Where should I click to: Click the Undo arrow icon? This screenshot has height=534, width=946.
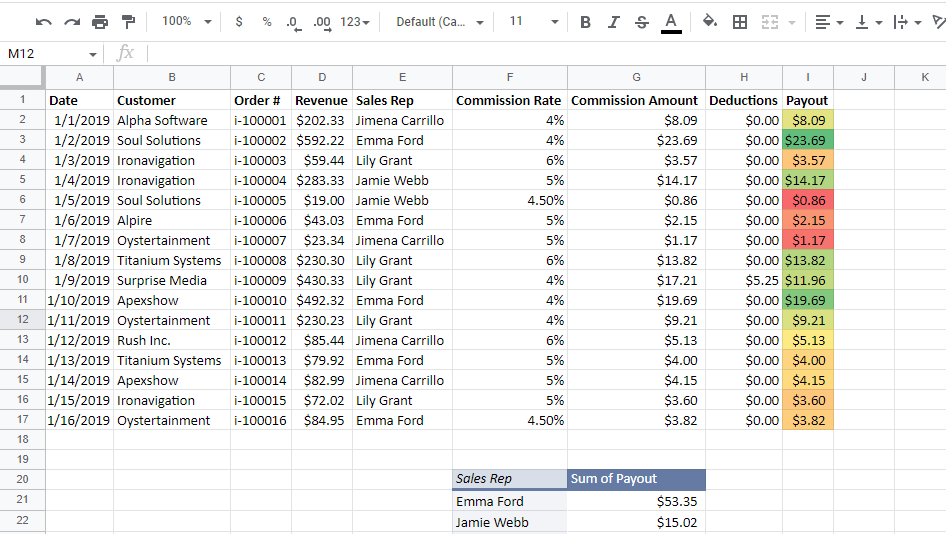44,22
